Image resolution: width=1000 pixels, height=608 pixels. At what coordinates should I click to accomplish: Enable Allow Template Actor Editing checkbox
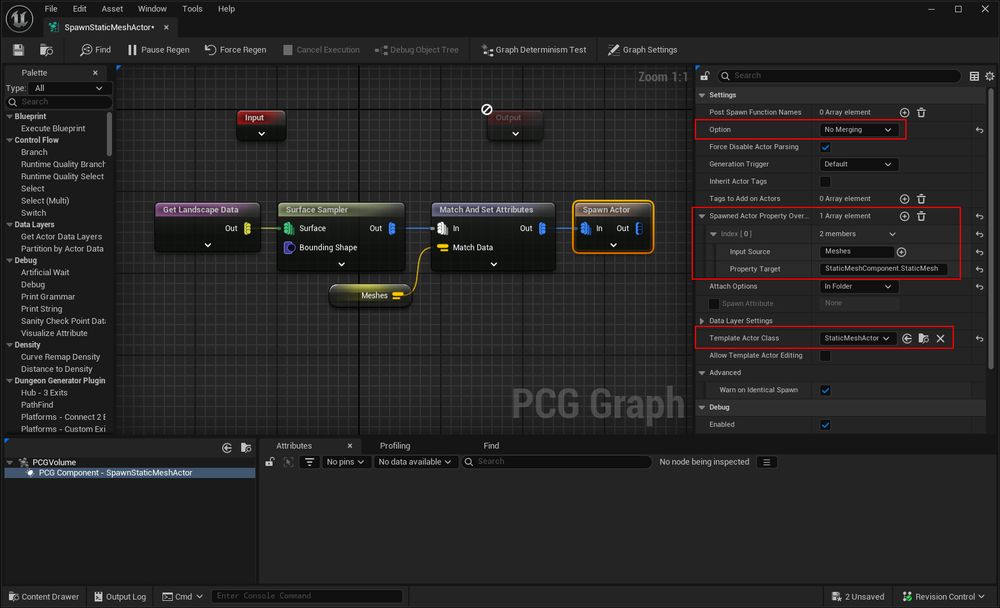click(x=825, y=356)
